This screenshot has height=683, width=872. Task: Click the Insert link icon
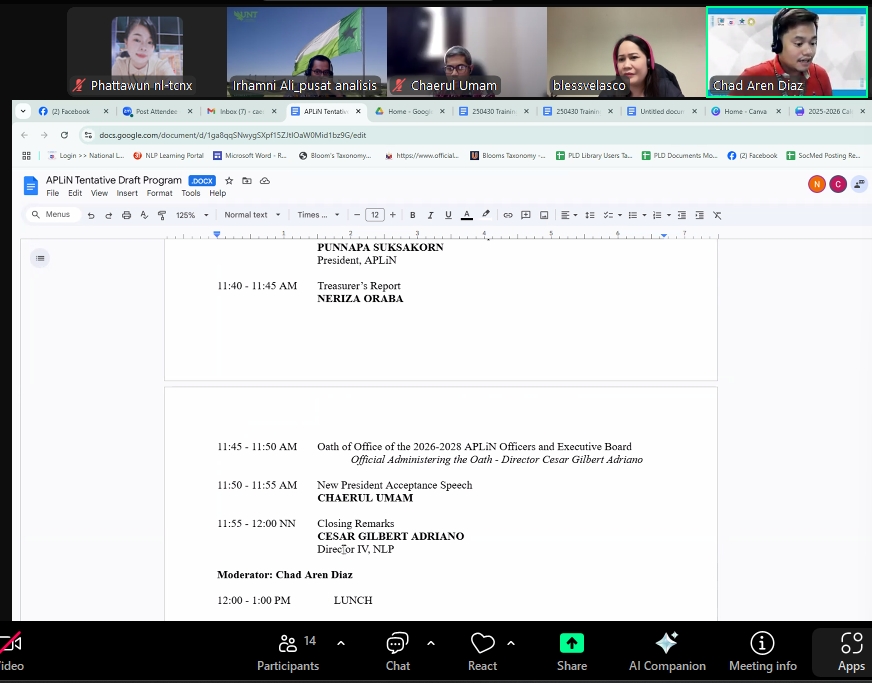click(508, 215)
